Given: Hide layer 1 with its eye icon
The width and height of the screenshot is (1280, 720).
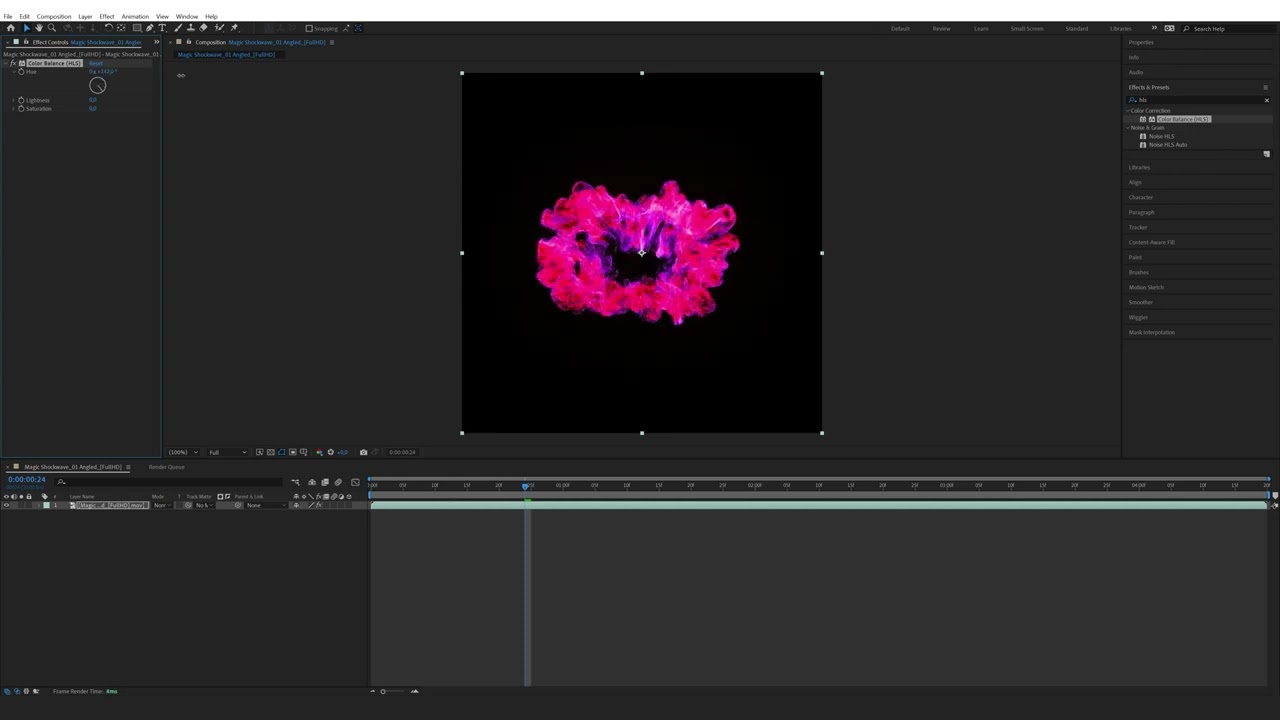Looking at the screenshot, I should (6, 505).
